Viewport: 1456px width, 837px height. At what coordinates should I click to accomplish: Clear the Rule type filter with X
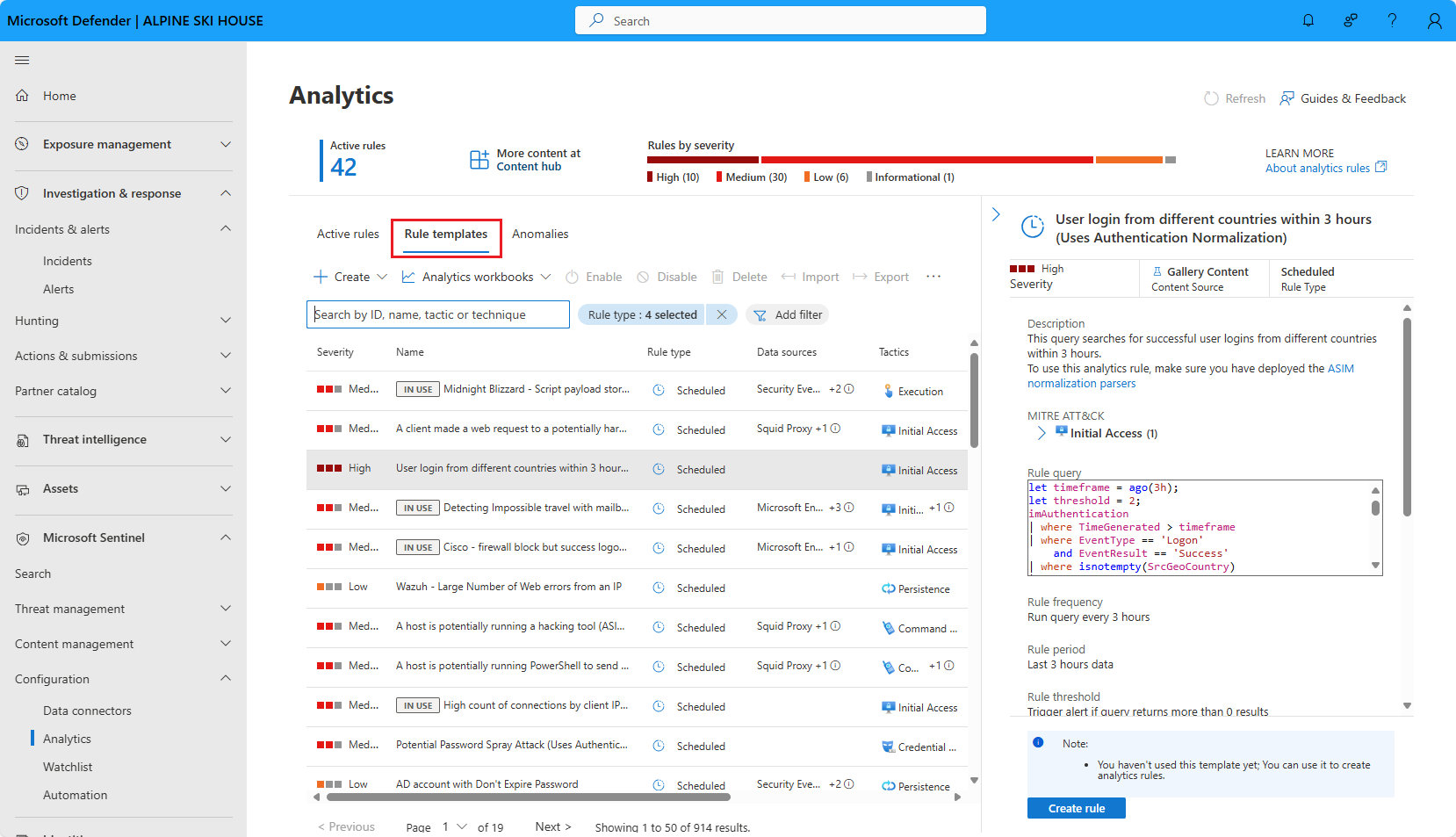722,314
